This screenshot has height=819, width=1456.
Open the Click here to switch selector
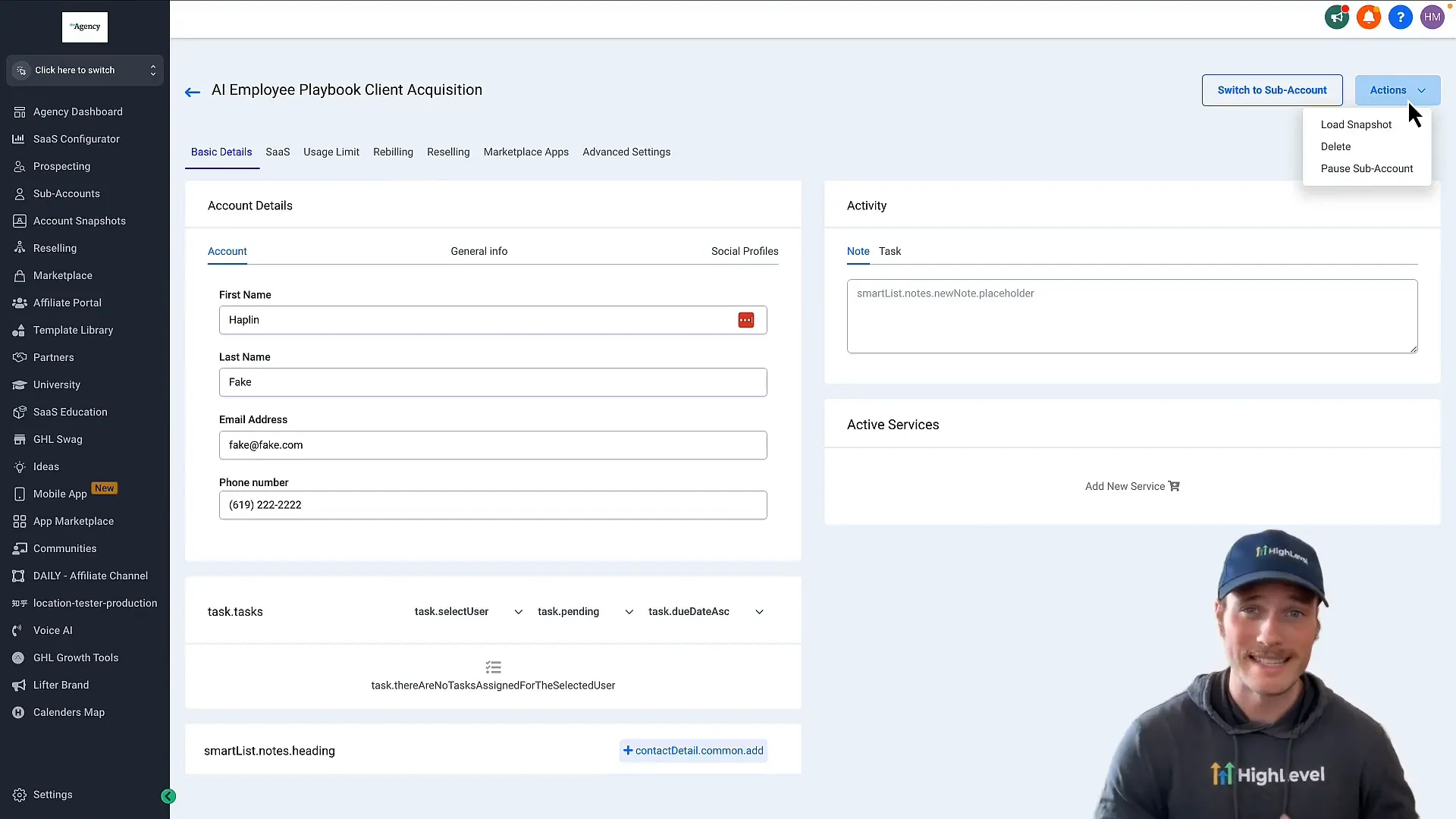click(85, 70)
